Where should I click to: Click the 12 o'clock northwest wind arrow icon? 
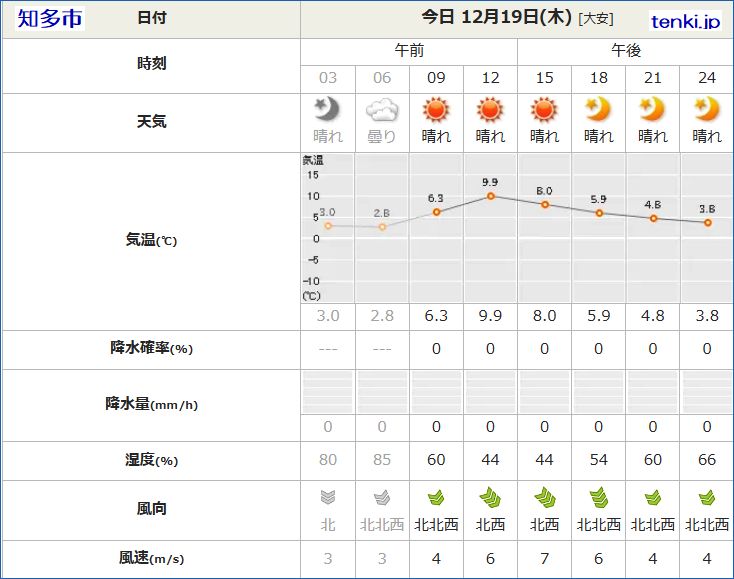pos(490,497)
